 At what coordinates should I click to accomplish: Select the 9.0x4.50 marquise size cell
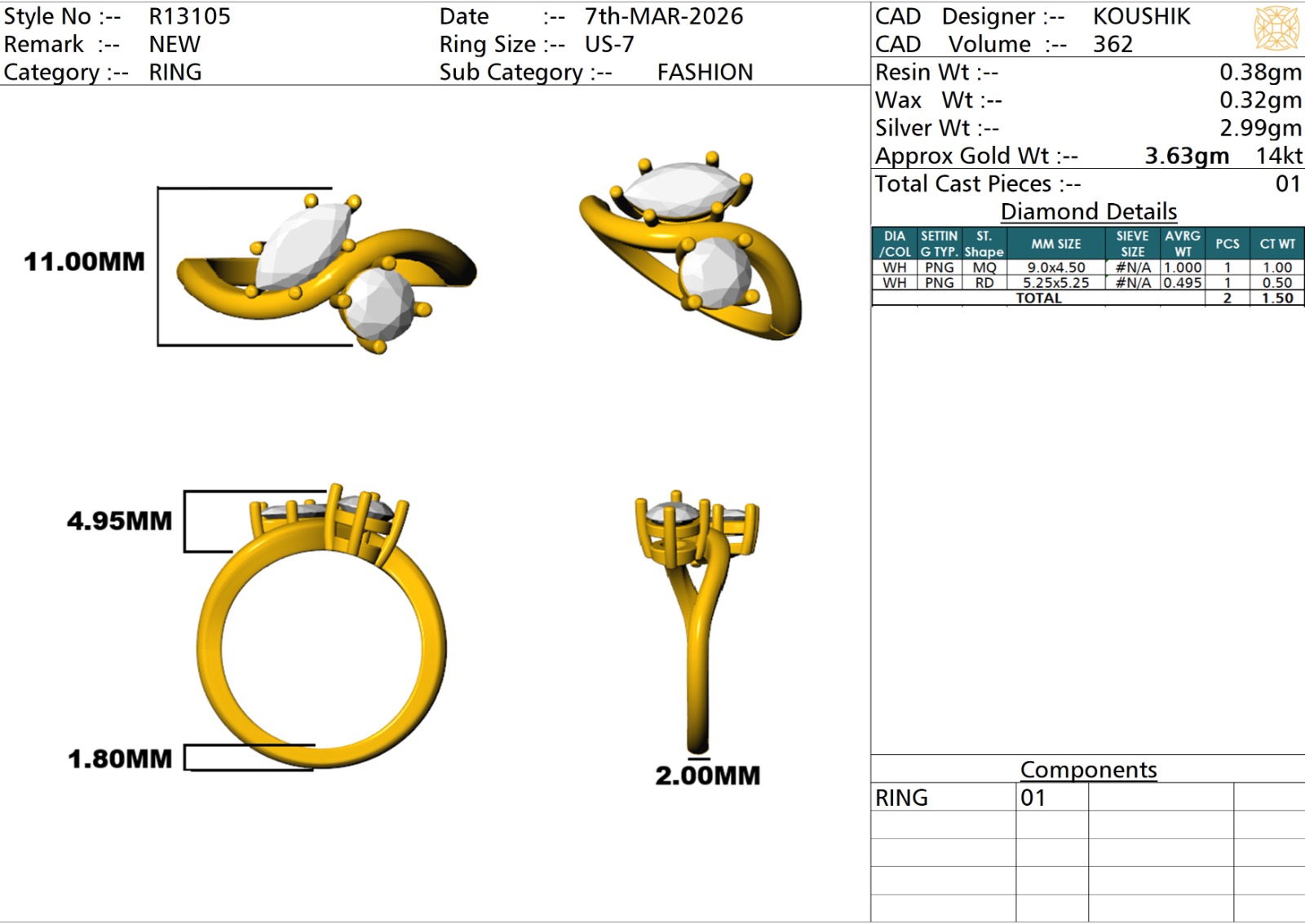click(1055, 267)
